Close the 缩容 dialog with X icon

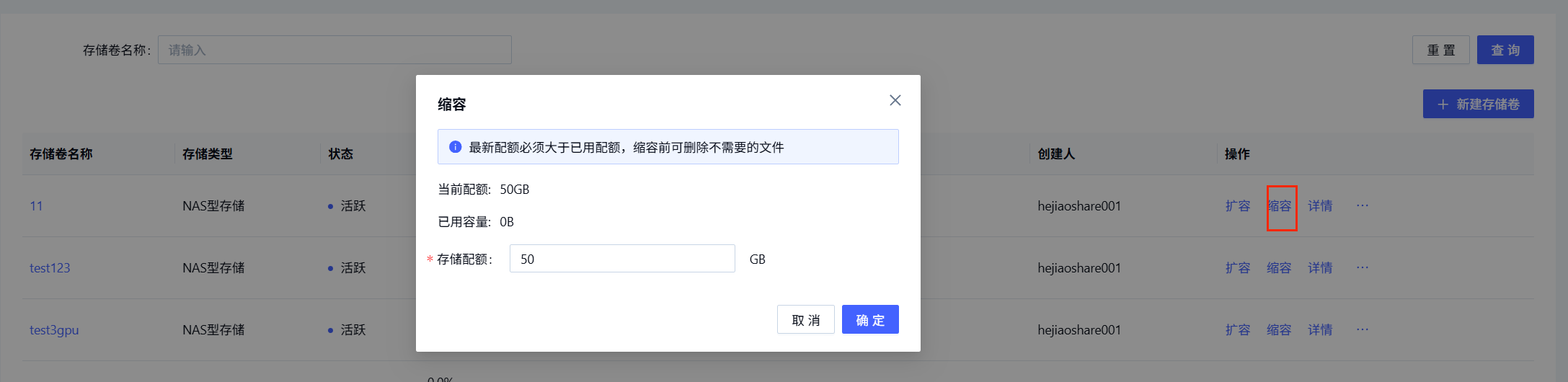(x=895, y=100)
